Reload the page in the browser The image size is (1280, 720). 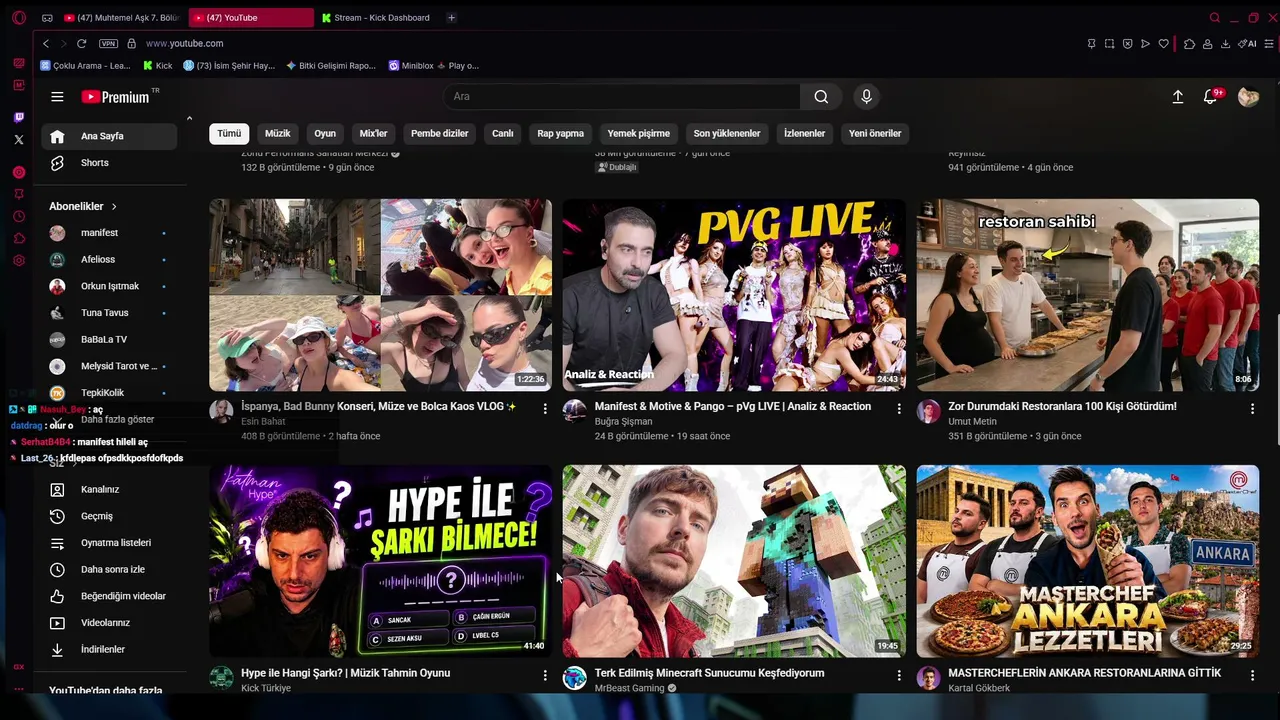click(81, 44)
